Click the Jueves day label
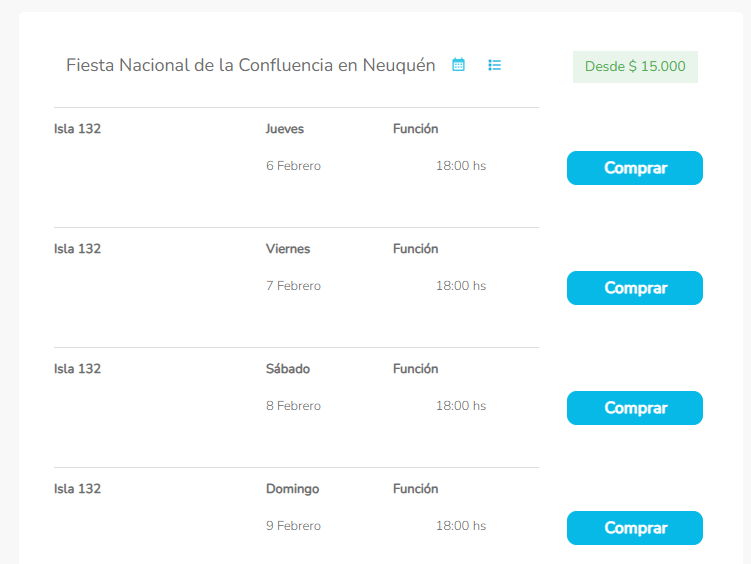The width and height of the screenshot is (751, 564). click(x=285, y=129)
